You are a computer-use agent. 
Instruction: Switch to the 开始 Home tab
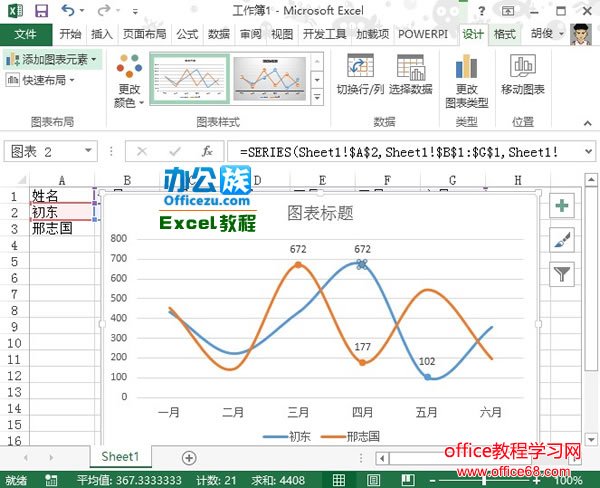point(70,35)
